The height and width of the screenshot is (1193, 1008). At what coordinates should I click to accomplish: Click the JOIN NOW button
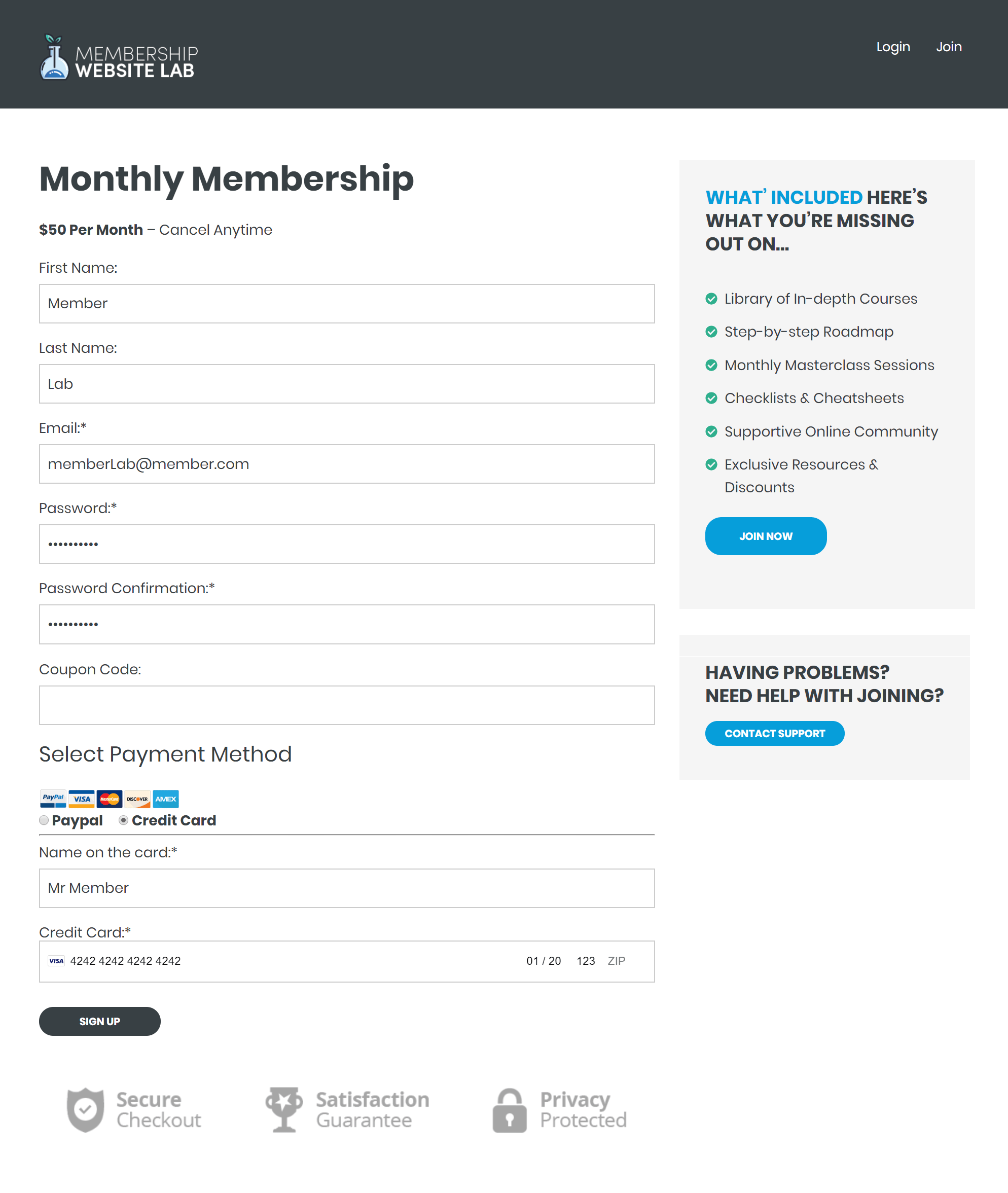pos(765,536)
